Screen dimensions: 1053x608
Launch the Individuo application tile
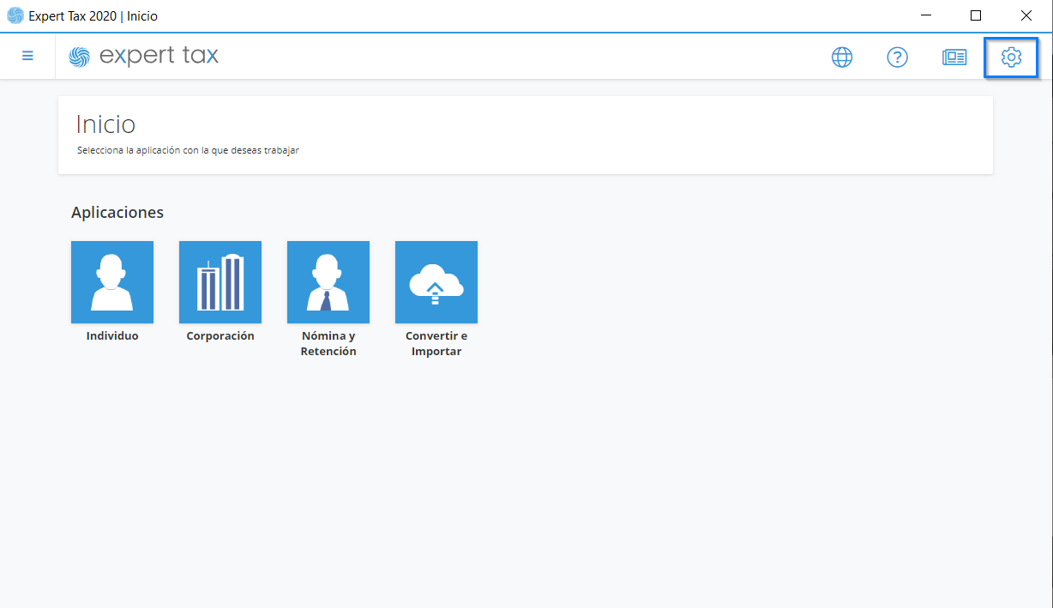pyautogui.click(x=112, y=282)
